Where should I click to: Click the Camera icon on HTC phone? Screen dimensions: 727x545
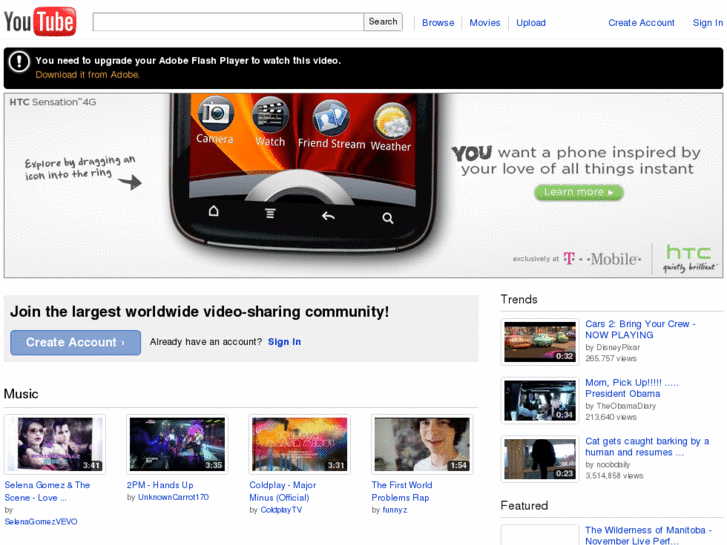(215, 115)
